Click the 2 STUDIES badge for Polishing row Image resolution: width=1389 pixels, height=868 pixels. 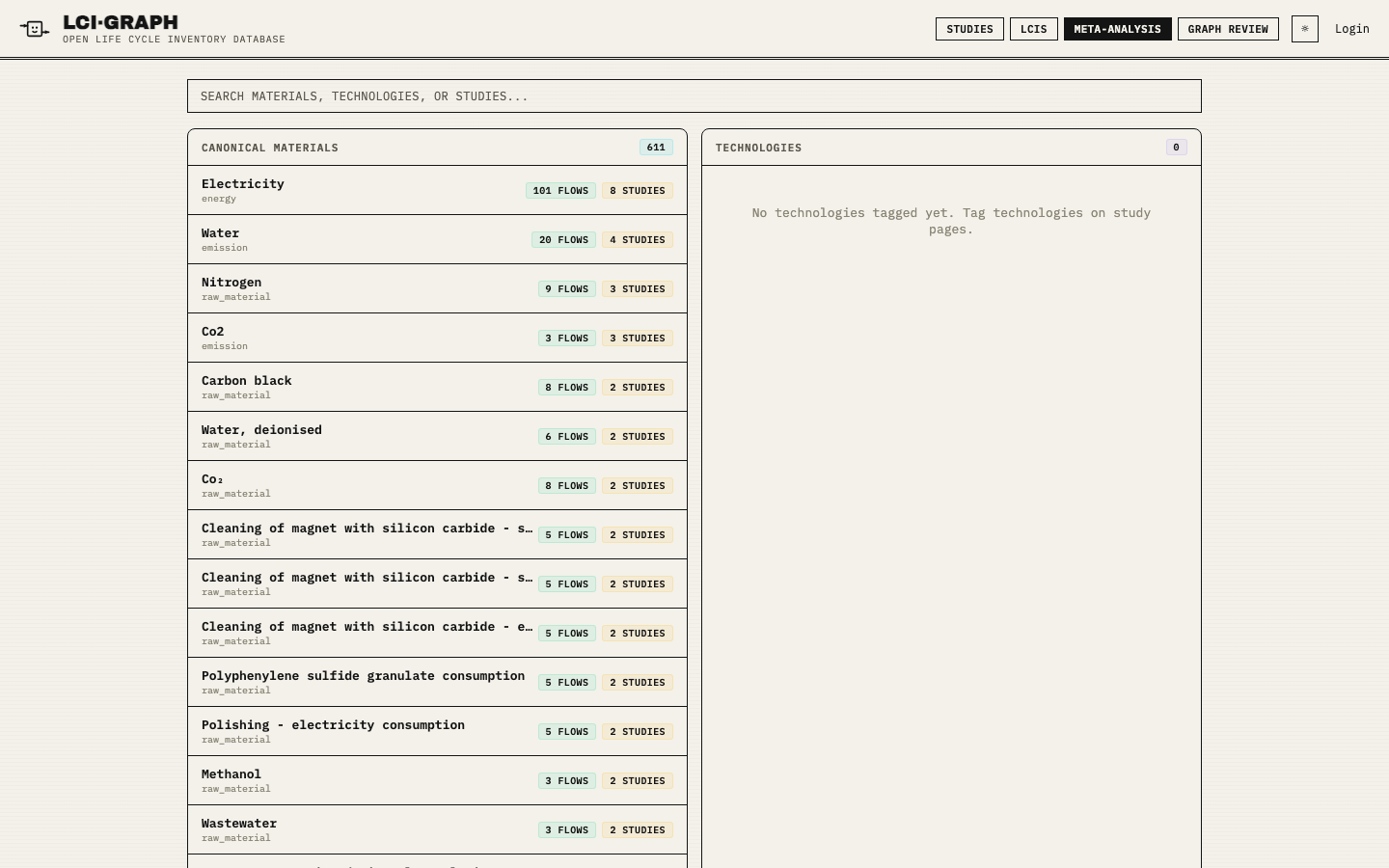pos(638,732)
